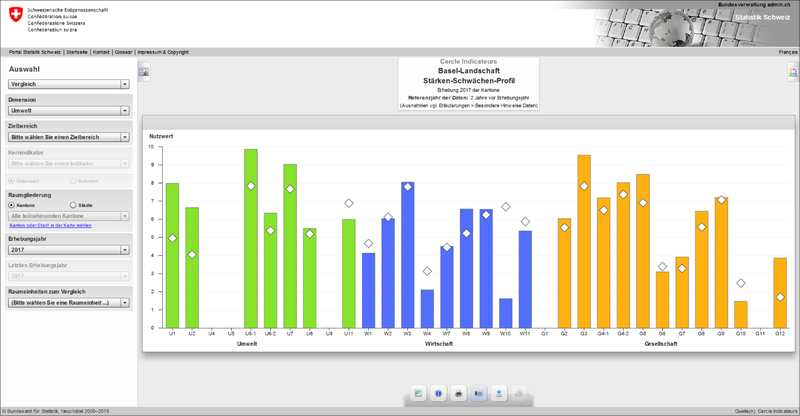Click the diamond marker above bar U11
Screen dimensions: 800x416
348,203
